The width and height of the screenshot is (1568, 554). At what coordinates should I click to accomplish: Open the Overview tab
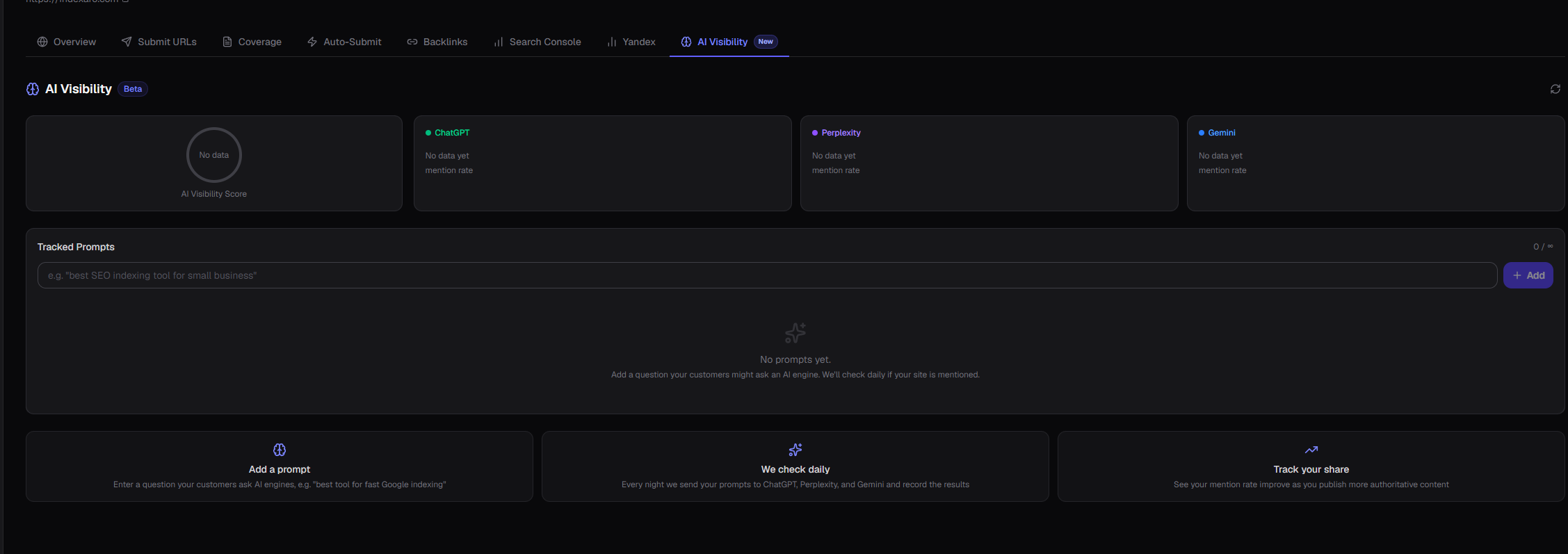(67, 42)
